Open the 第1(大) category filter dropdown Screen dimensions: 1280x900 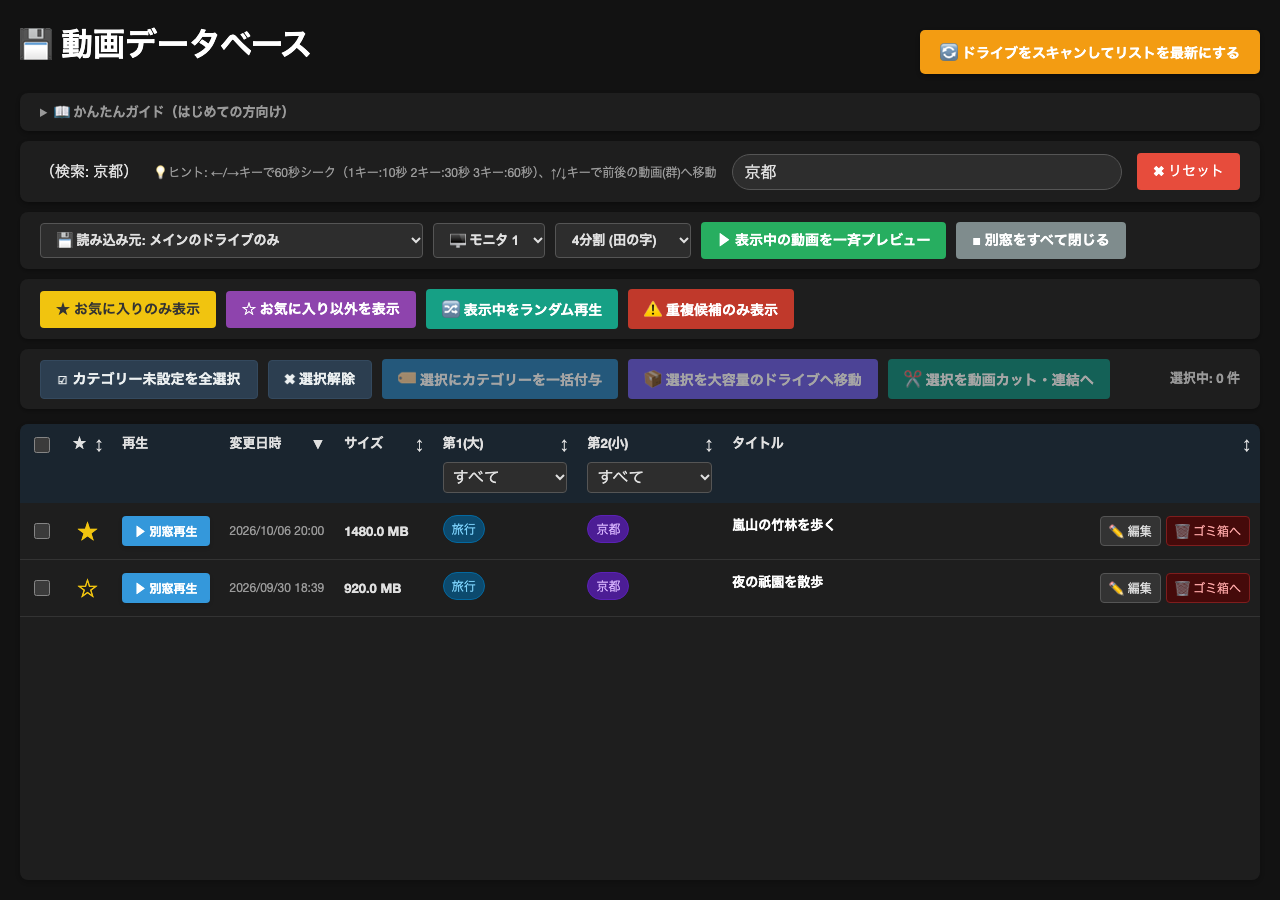[505, 477]
